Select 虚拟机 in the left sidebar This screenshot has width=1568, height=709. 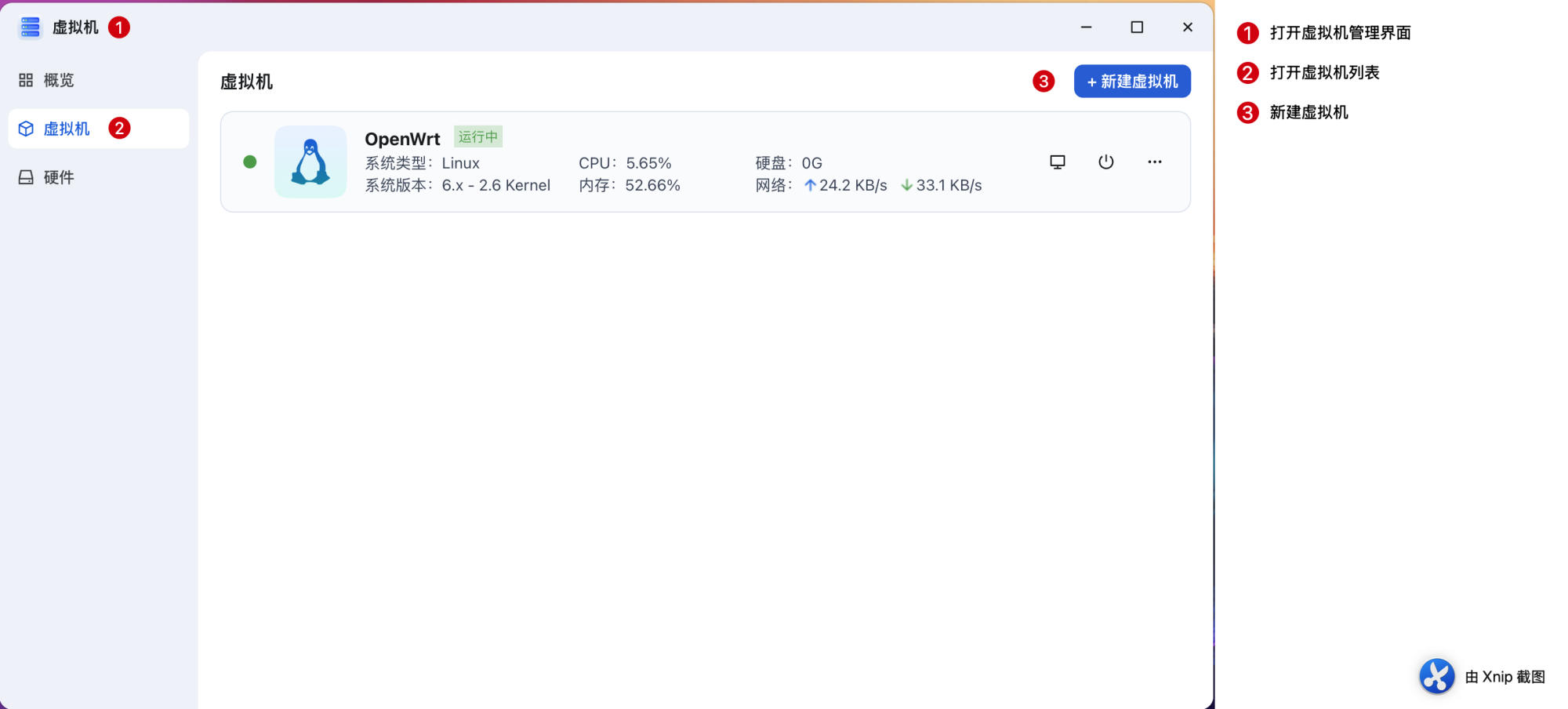66,129
